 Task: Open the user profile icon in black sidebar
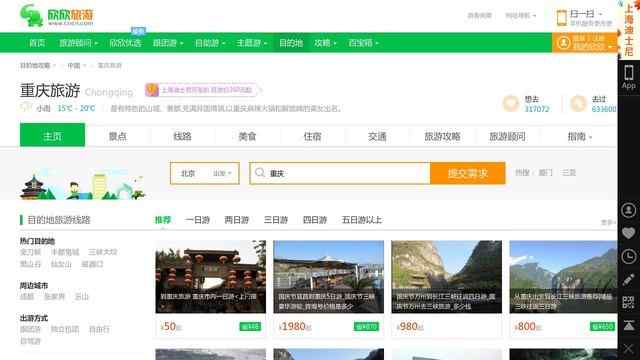click(629, 210)
